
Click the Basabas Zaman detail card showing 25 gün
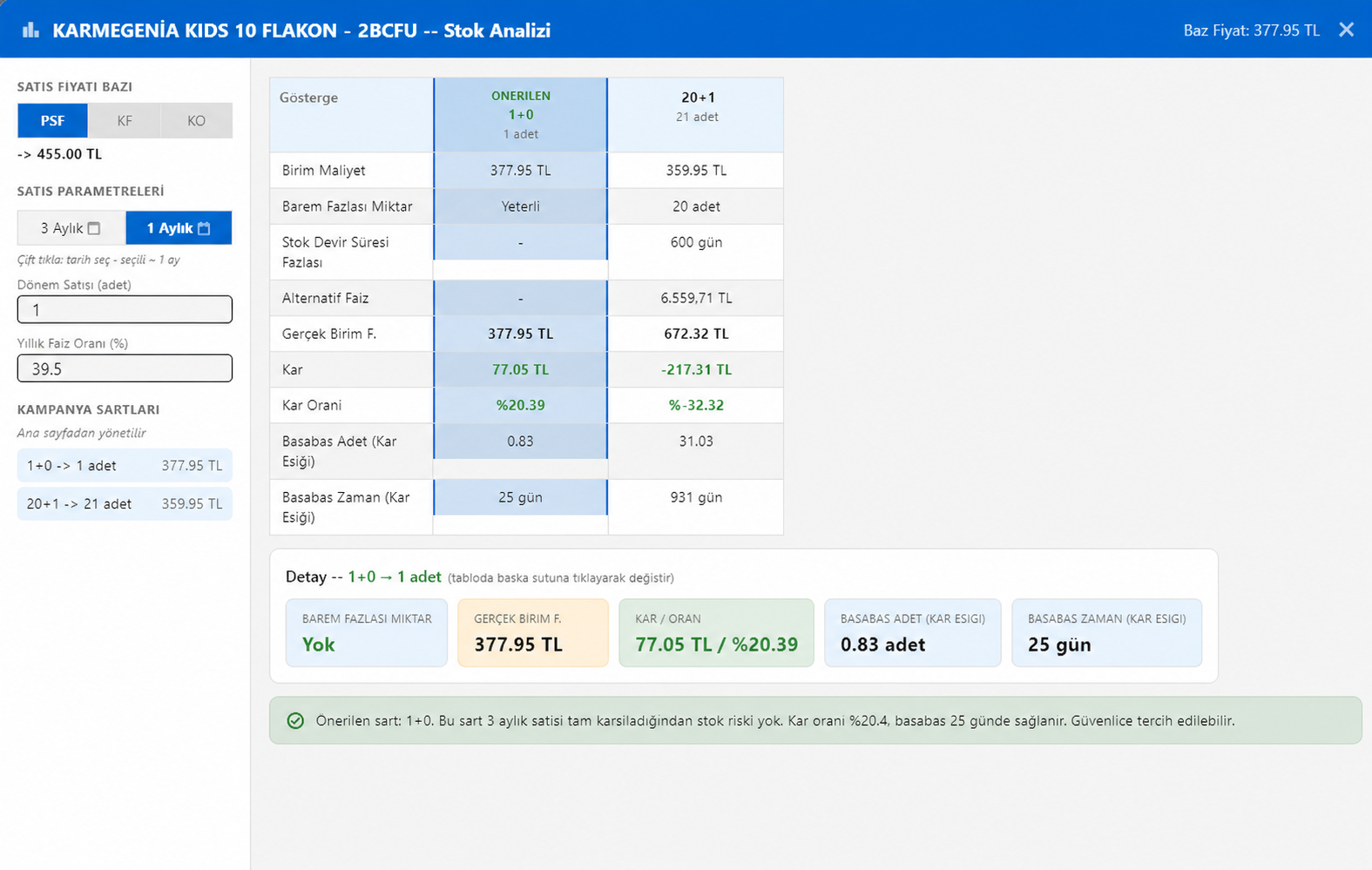[1106, 632]
